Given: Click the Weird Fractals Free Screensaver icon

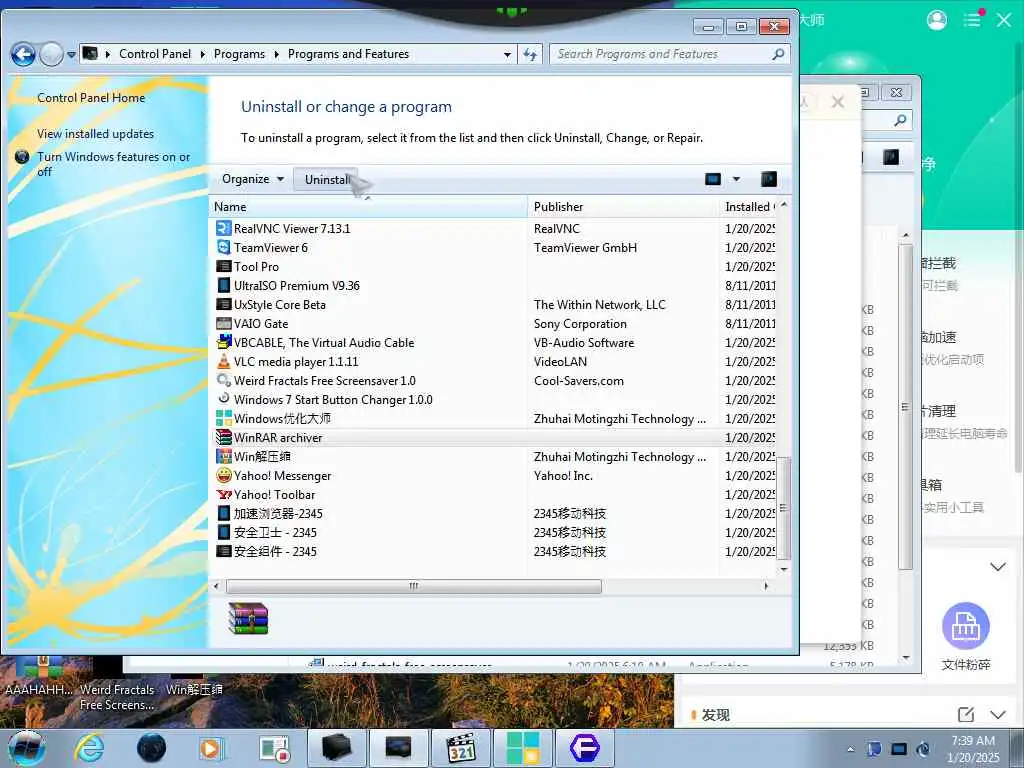Looking at the screenshot, I should (223, 380).
